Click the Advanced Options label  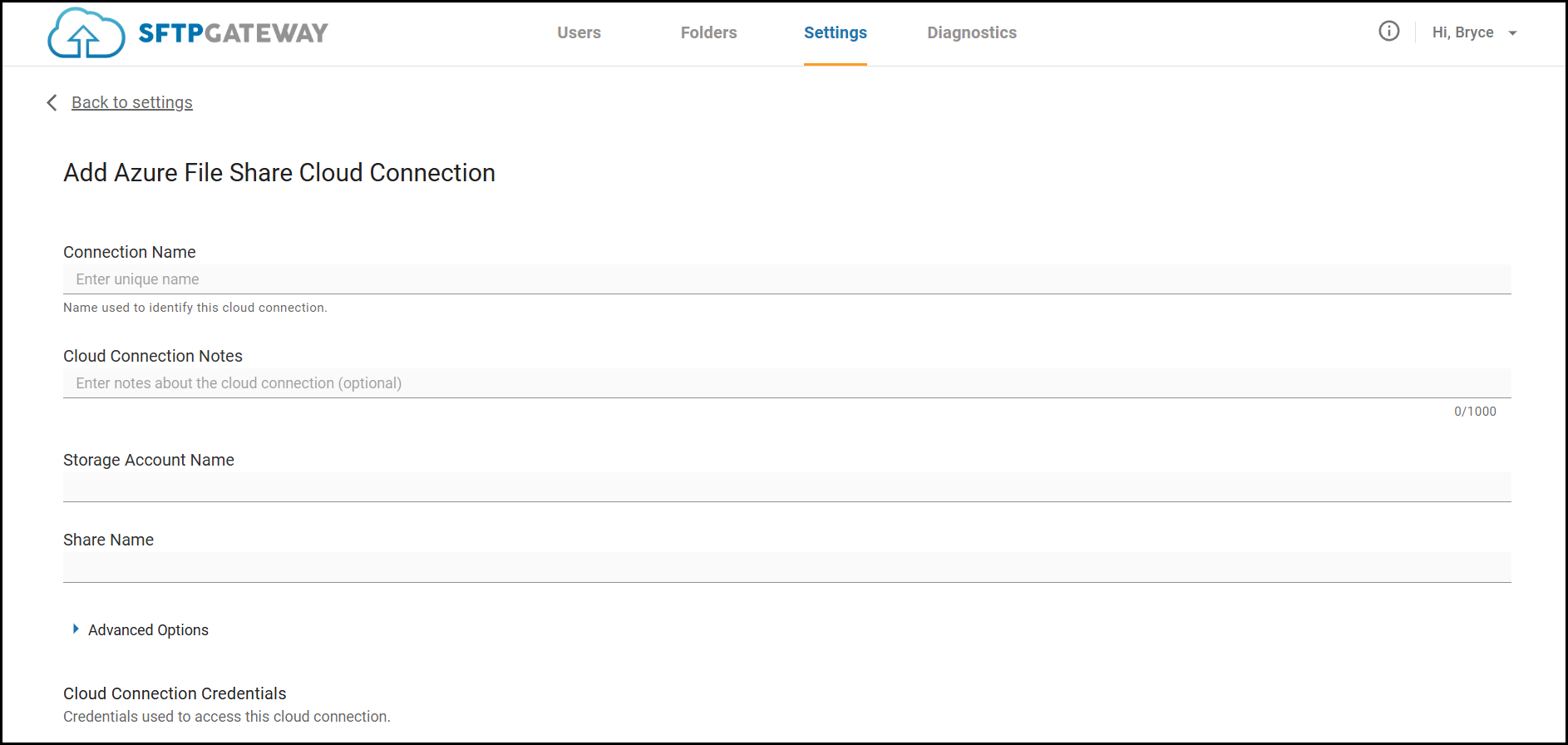pos(148,630)
